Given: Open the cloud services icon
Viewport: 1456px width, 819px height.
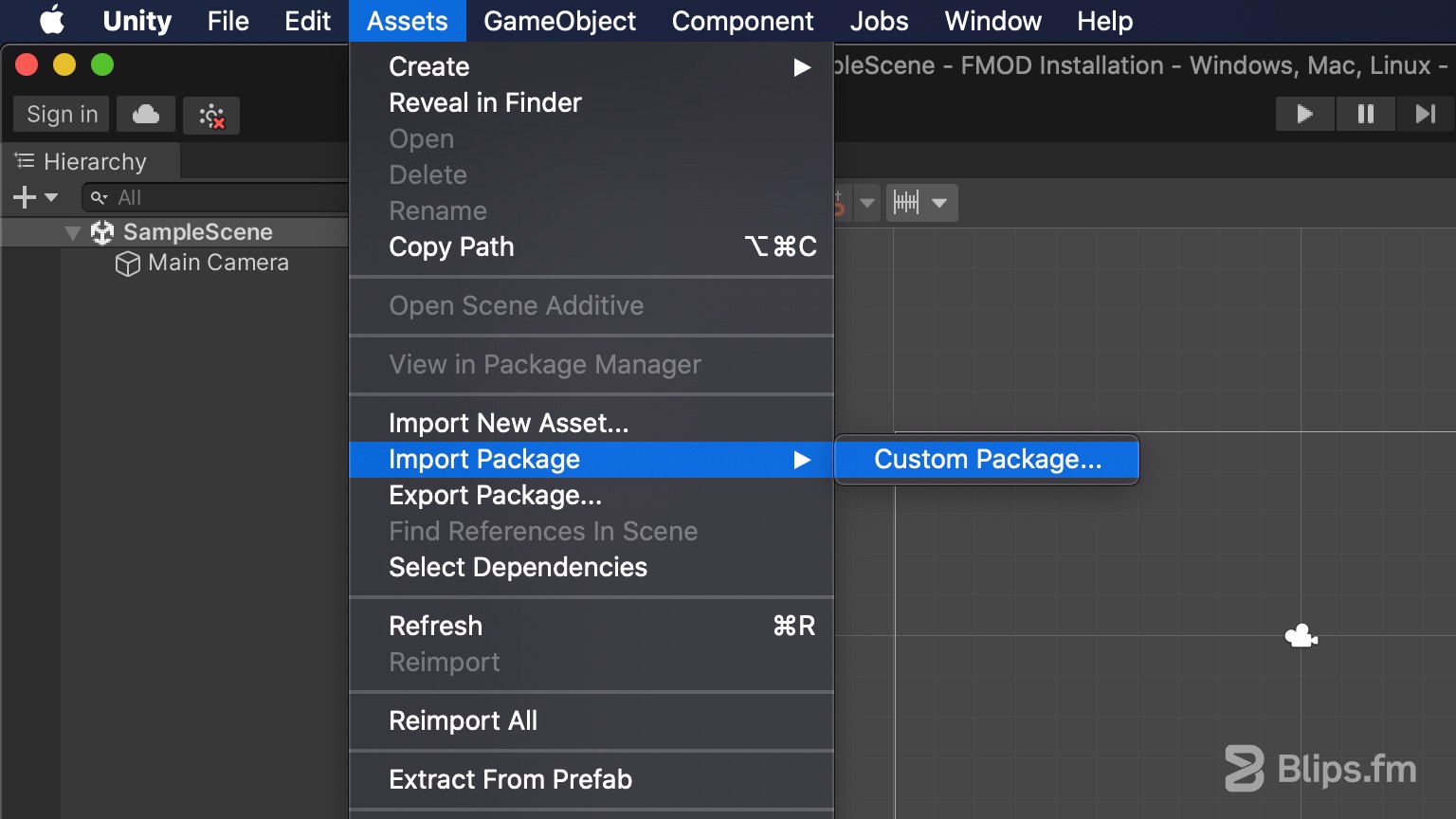Looking at the screenshot, I should 146,115.
